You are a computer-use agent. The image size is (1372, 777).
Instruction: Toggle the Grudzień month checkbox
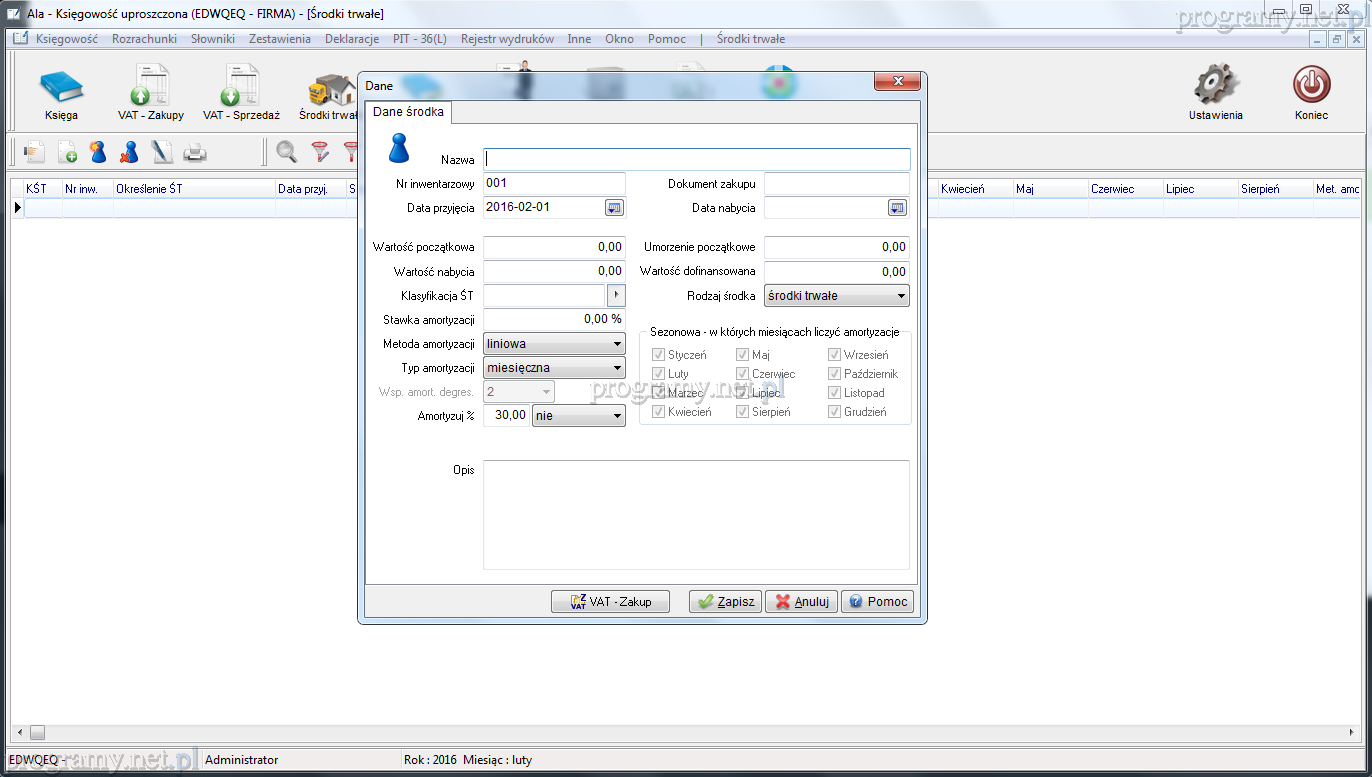[x=834, y=412]
